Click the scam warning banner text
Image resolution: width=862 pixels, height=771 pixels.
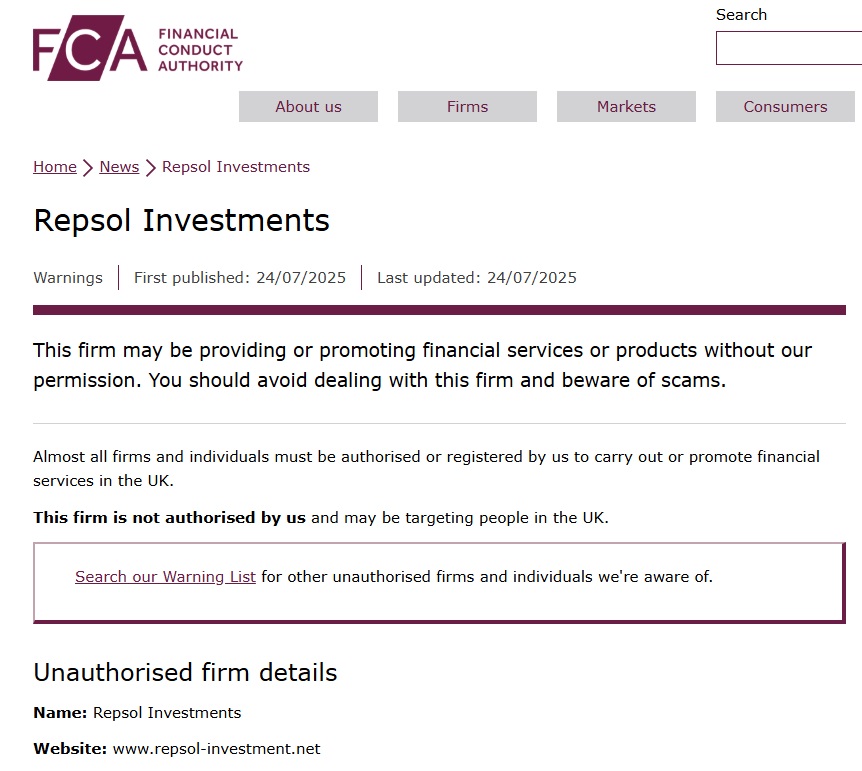click(x=422, y=365)
